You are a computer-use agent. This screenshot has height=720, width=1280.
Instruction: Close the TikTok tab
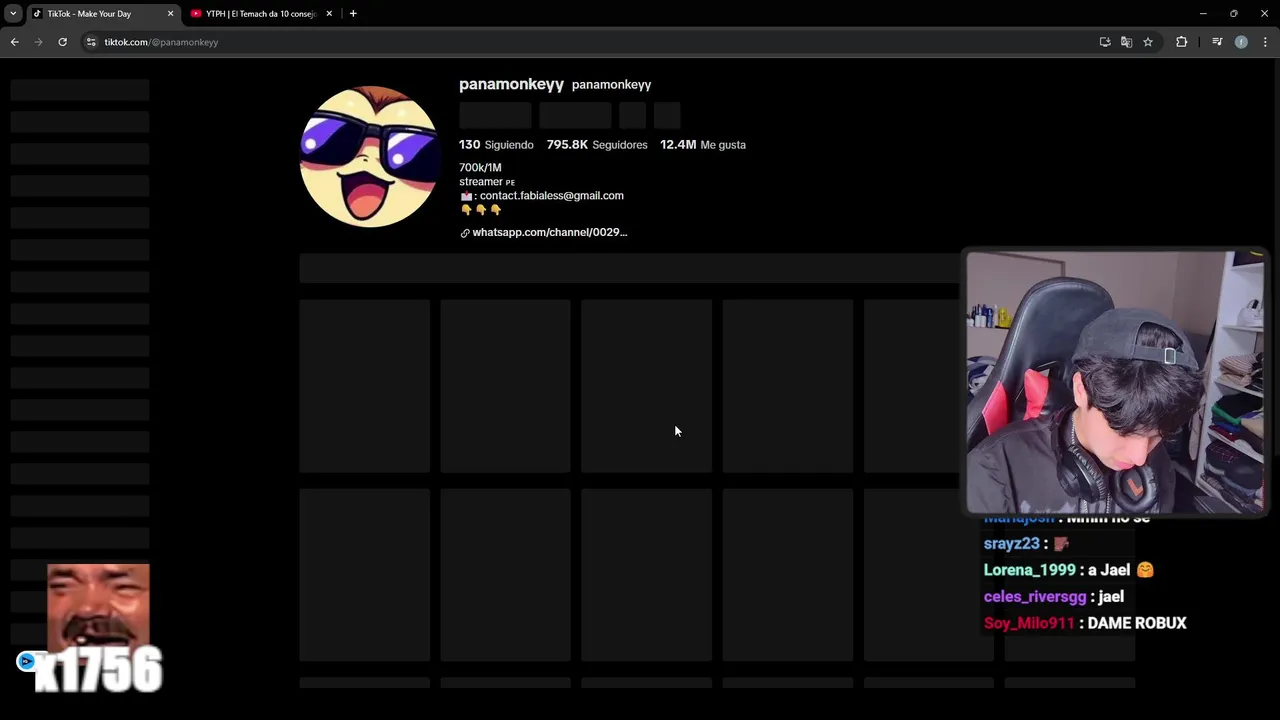(x=170, y=14)
